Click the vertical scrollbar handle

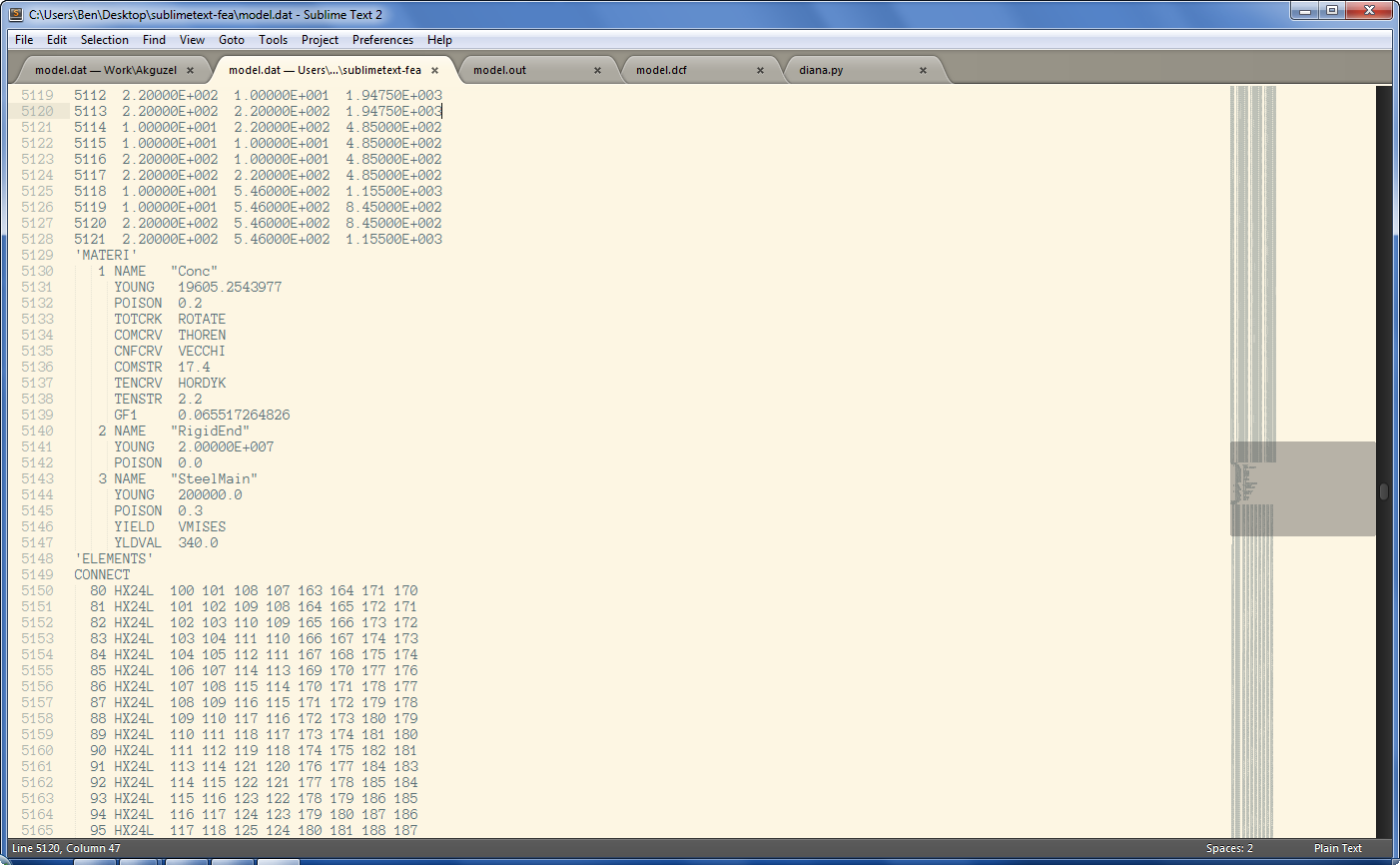1382,491
